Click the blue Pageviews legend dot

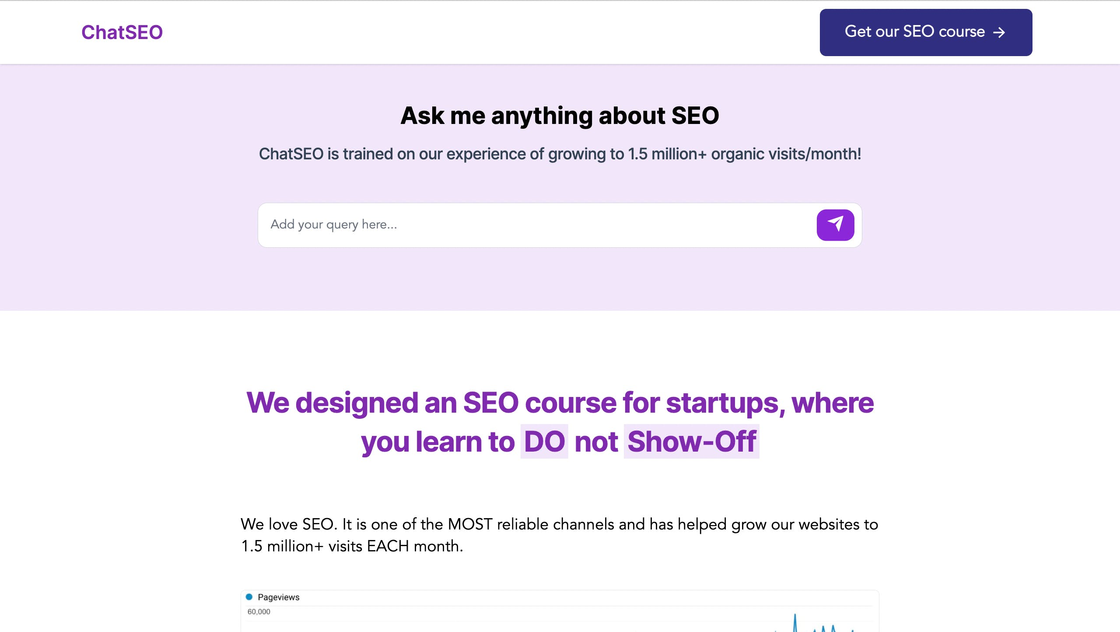249,597
